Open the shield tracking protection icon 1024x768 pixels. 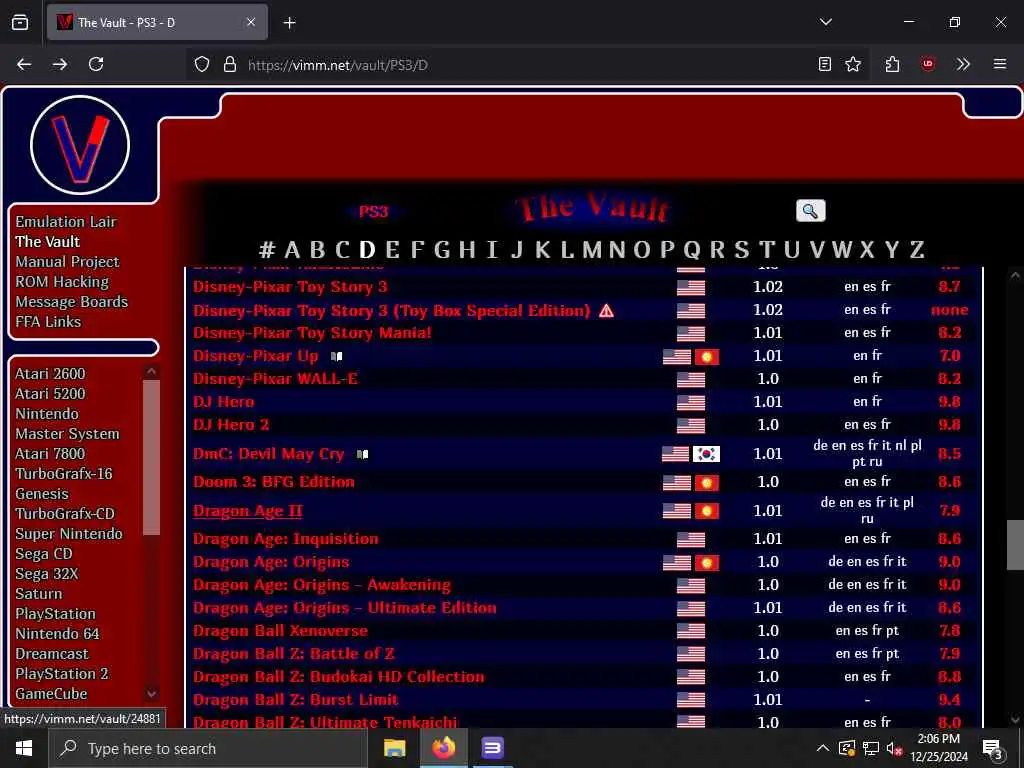pos(202,65)
